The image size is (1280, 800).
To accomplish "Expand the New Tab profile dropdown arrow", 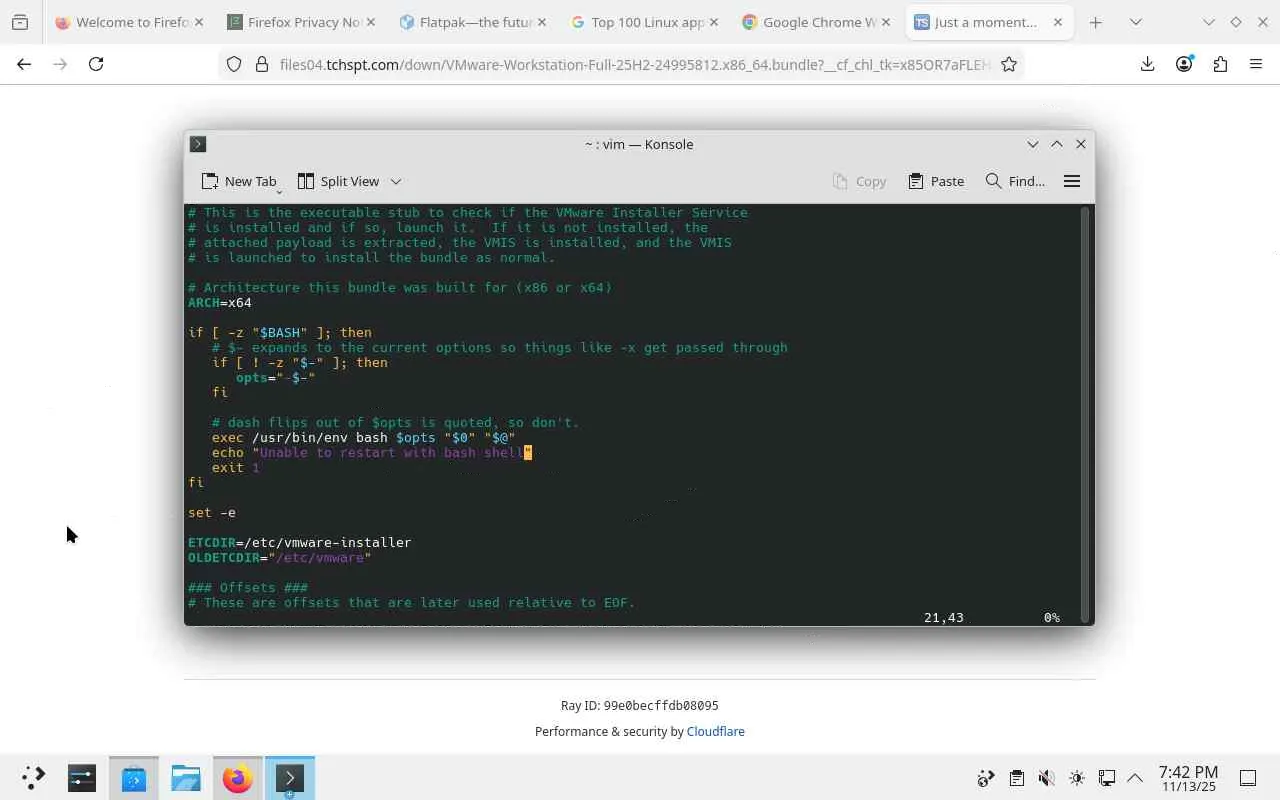I will click(279, 190).
